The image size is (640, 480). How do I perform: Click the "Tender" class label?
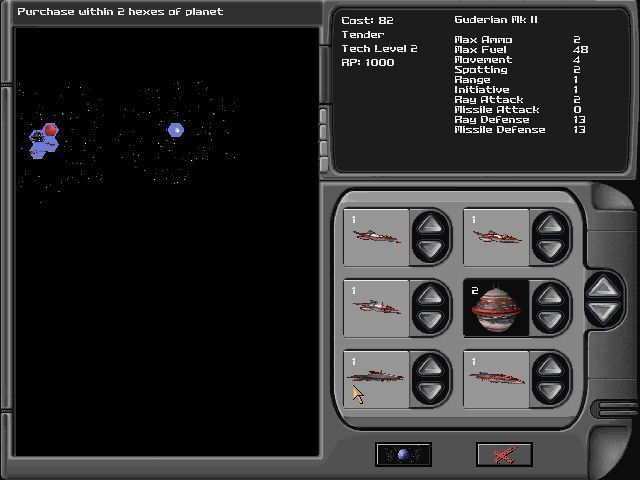[362, 34]
